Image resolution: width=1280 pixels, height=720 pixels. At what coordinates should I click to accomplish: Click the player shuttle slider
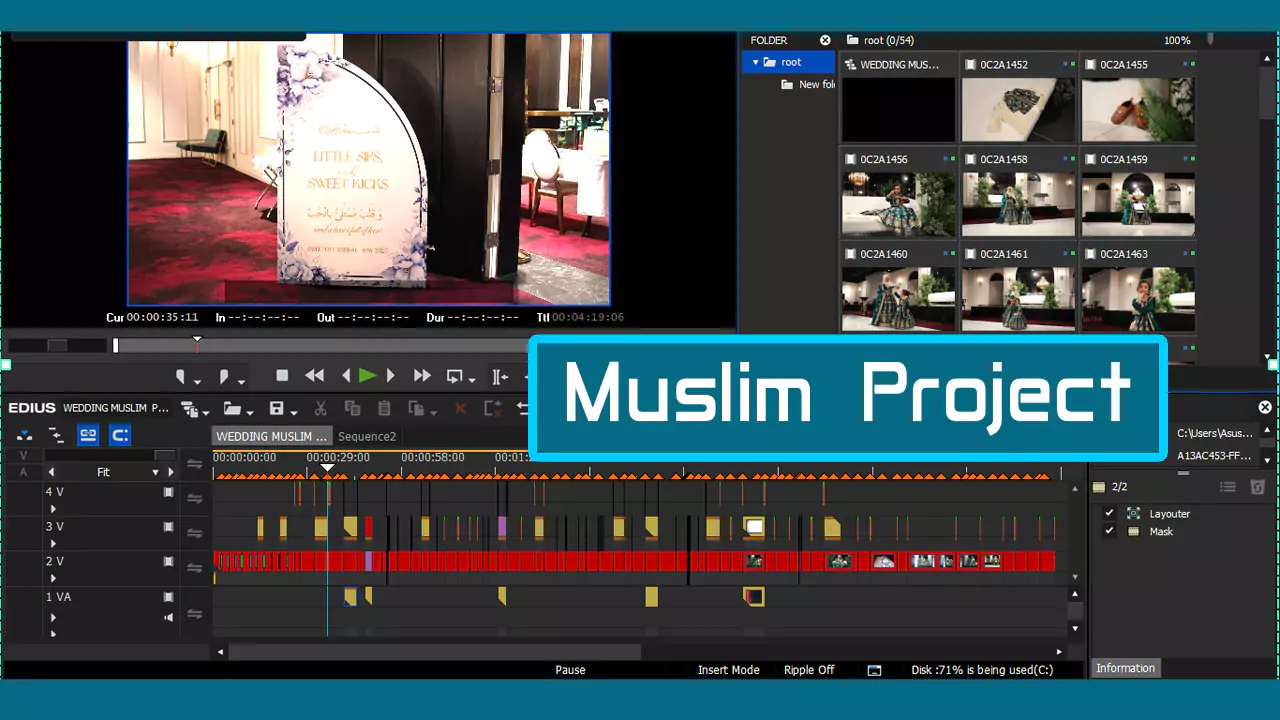[x=57, y=345]
